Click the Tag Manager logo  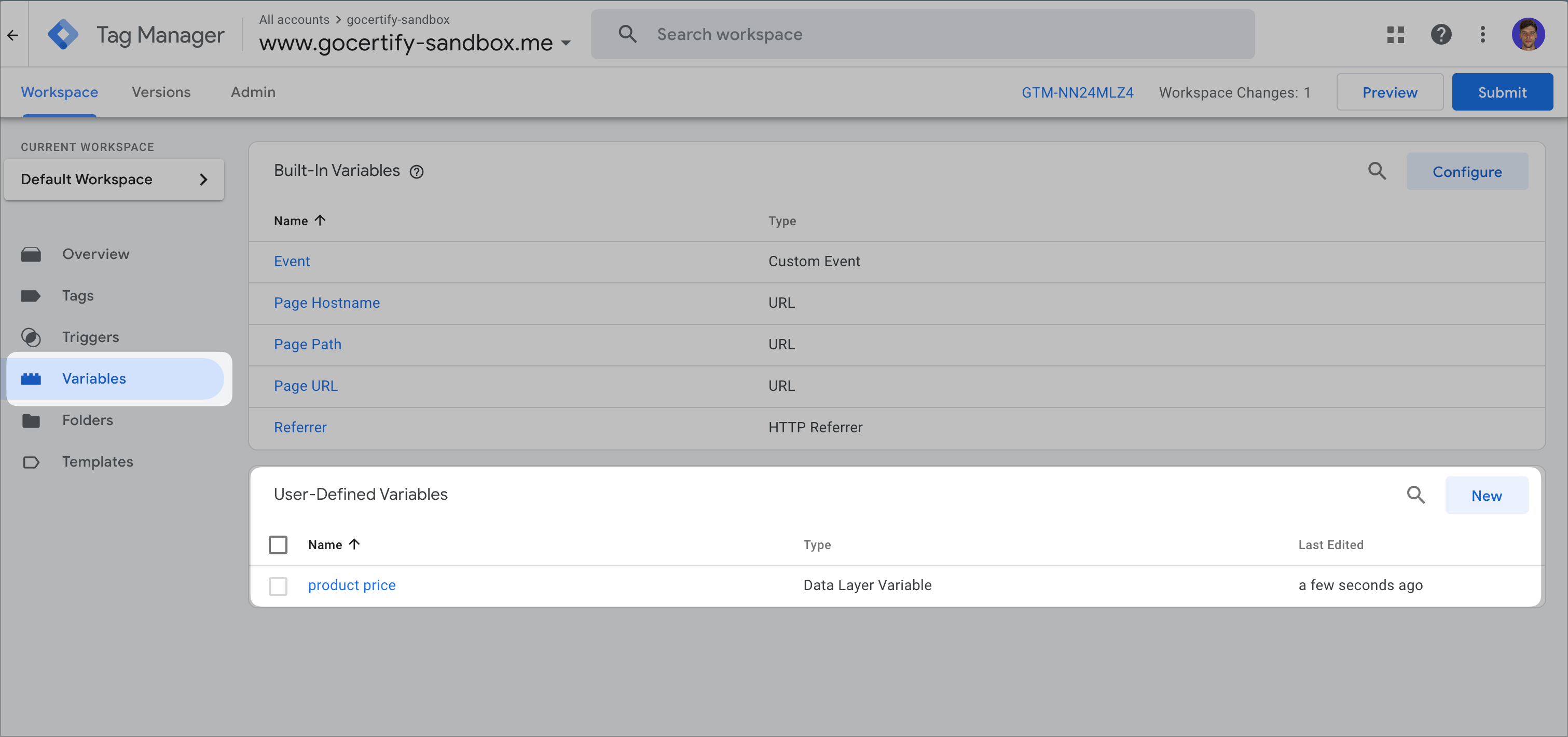point(63,35)
